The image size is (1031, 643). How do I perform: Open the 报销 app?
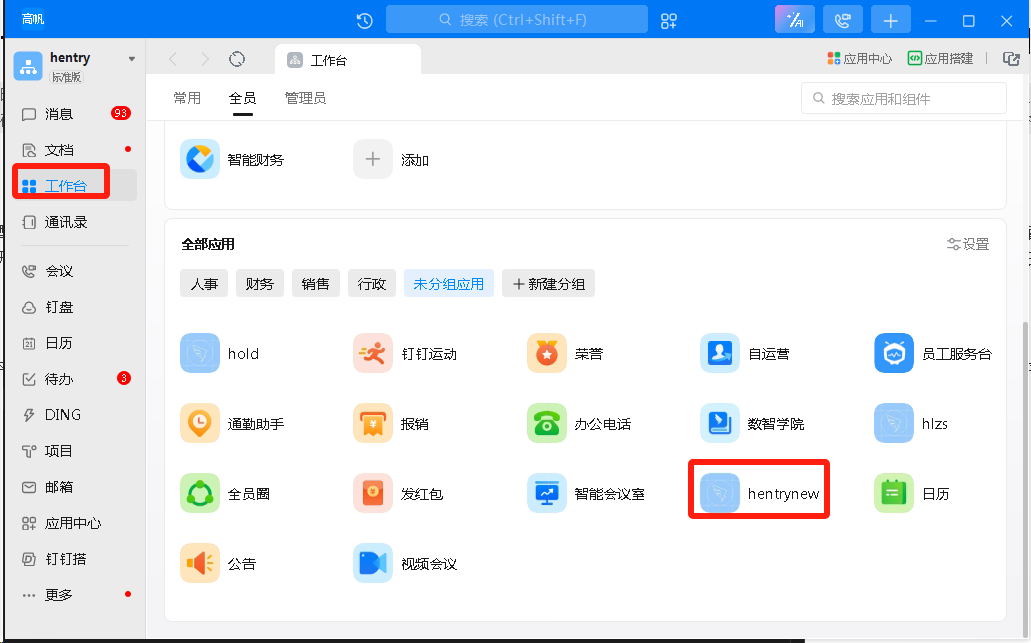pyautogui.click(x=373, y=423)
